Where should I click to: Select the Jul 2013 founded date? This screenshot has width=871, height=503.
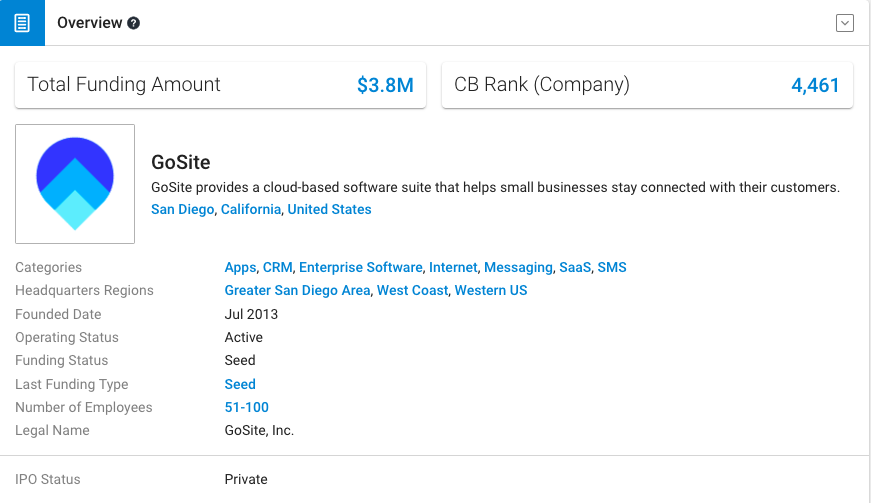[x=251, y=314]
